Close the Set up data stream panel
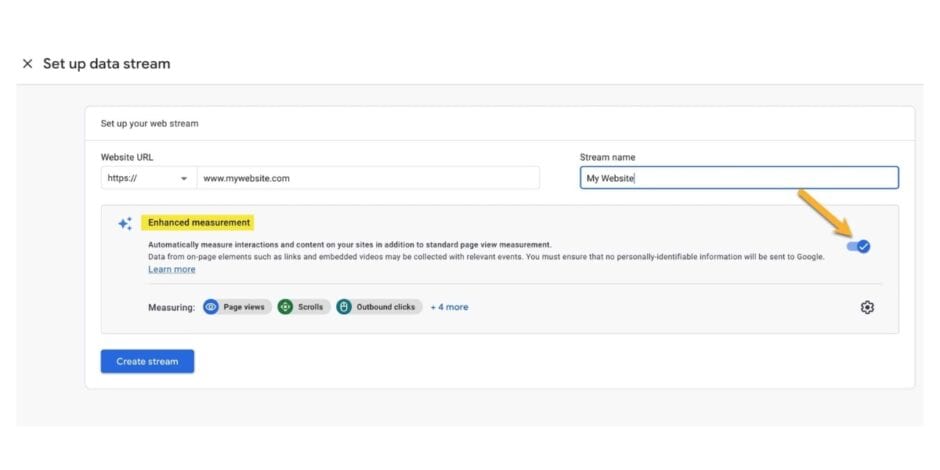The image size is (940, 470). (x=27, y=64)
